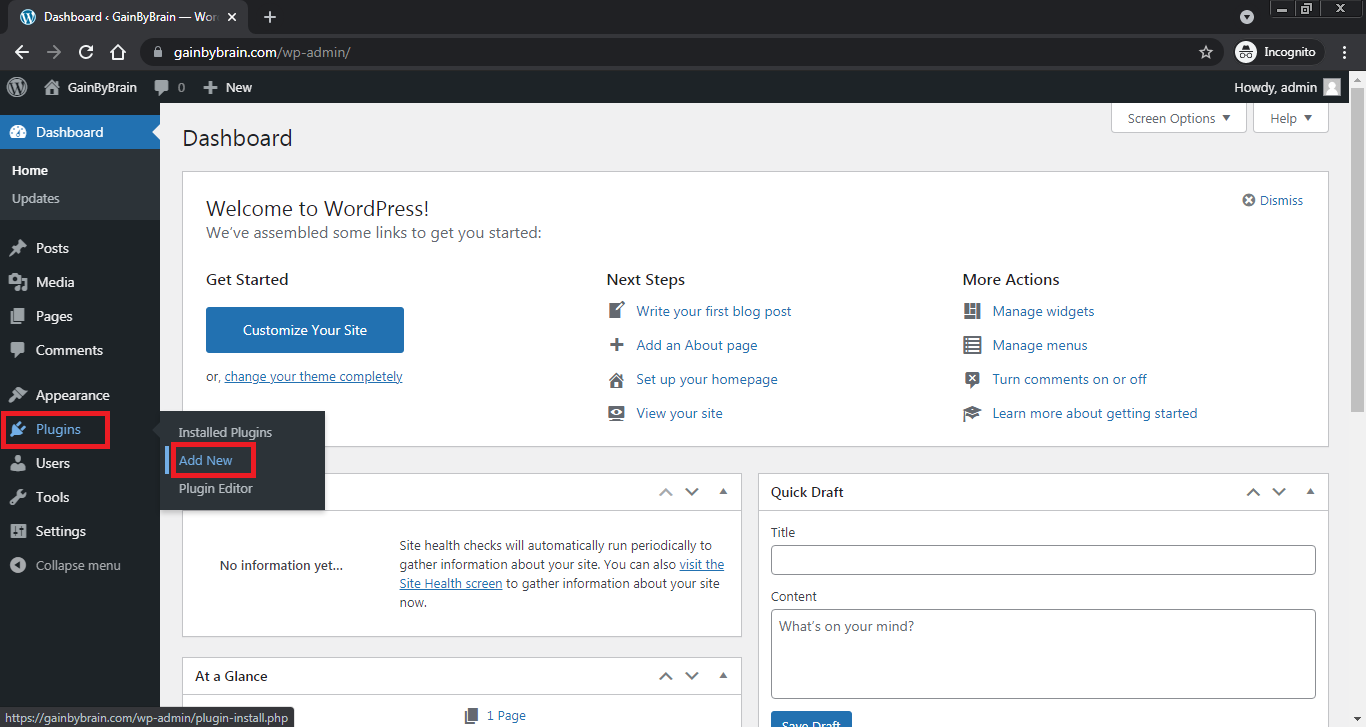Click the Incognito profile indicator
This screenshot has width=1366, height=727.
[x=1277, y=52]
